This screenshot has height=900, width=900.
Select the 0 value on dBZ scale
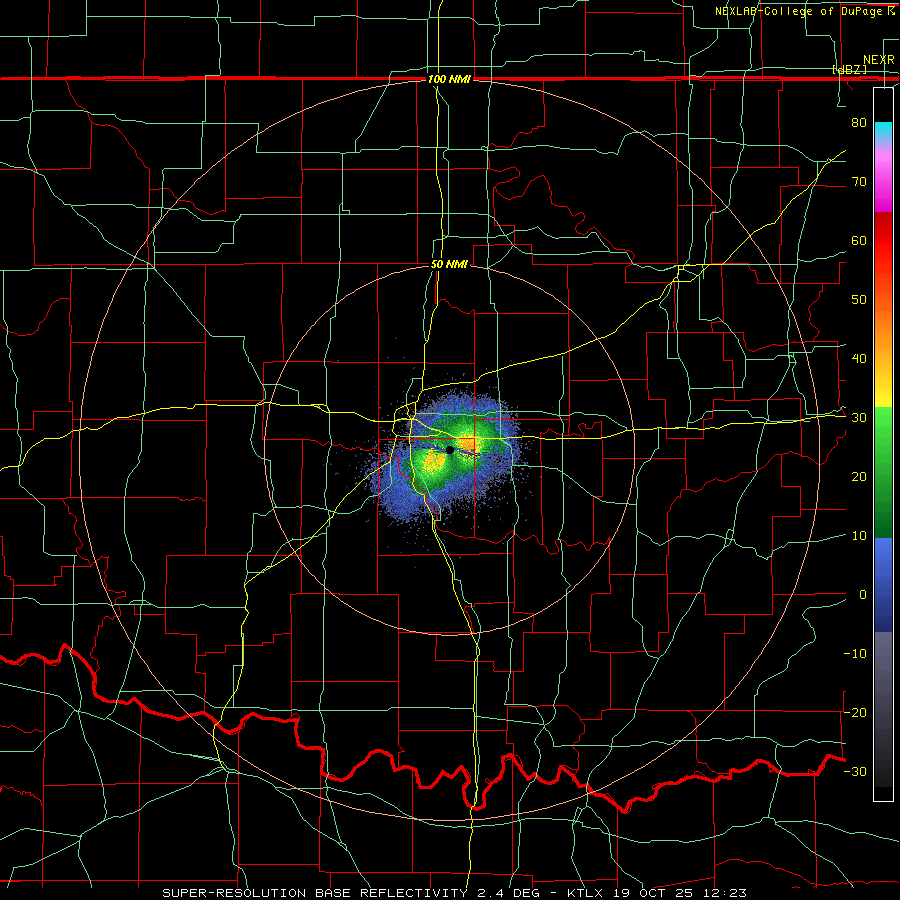pyautogui.click(x=863, y=595)
